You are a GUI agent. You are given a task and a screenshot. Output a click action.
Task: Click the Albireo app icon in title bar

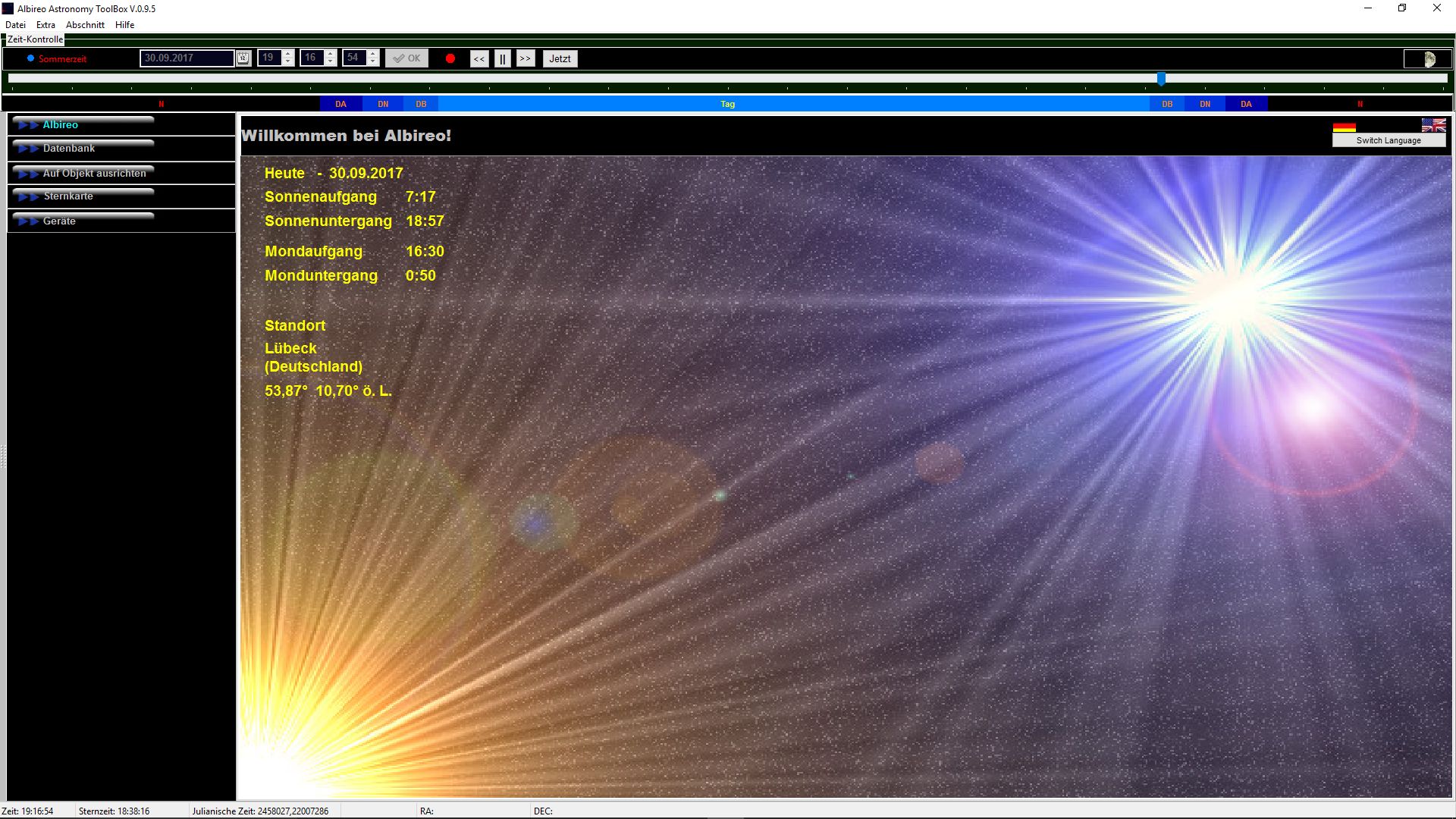pos(8,8)
